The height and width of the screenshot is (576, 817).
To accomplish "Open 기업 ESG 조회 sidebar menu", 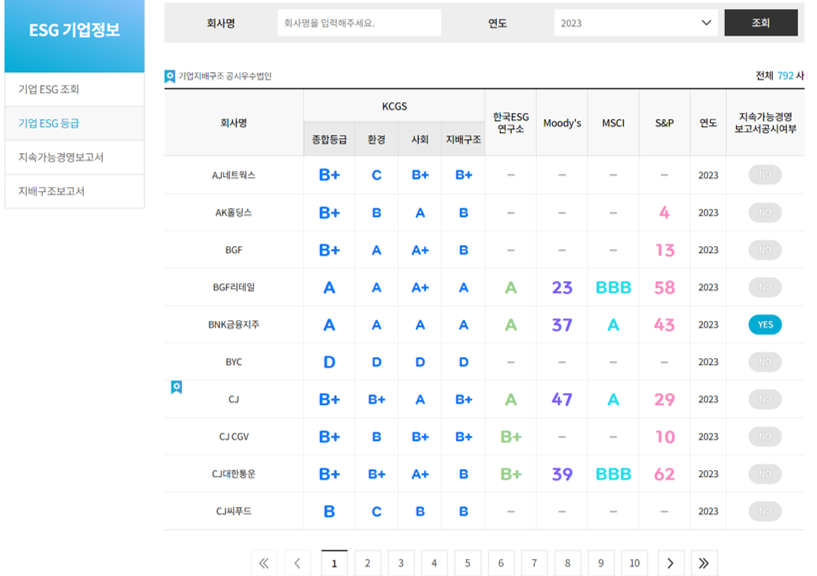I will (x=75, y=89).
